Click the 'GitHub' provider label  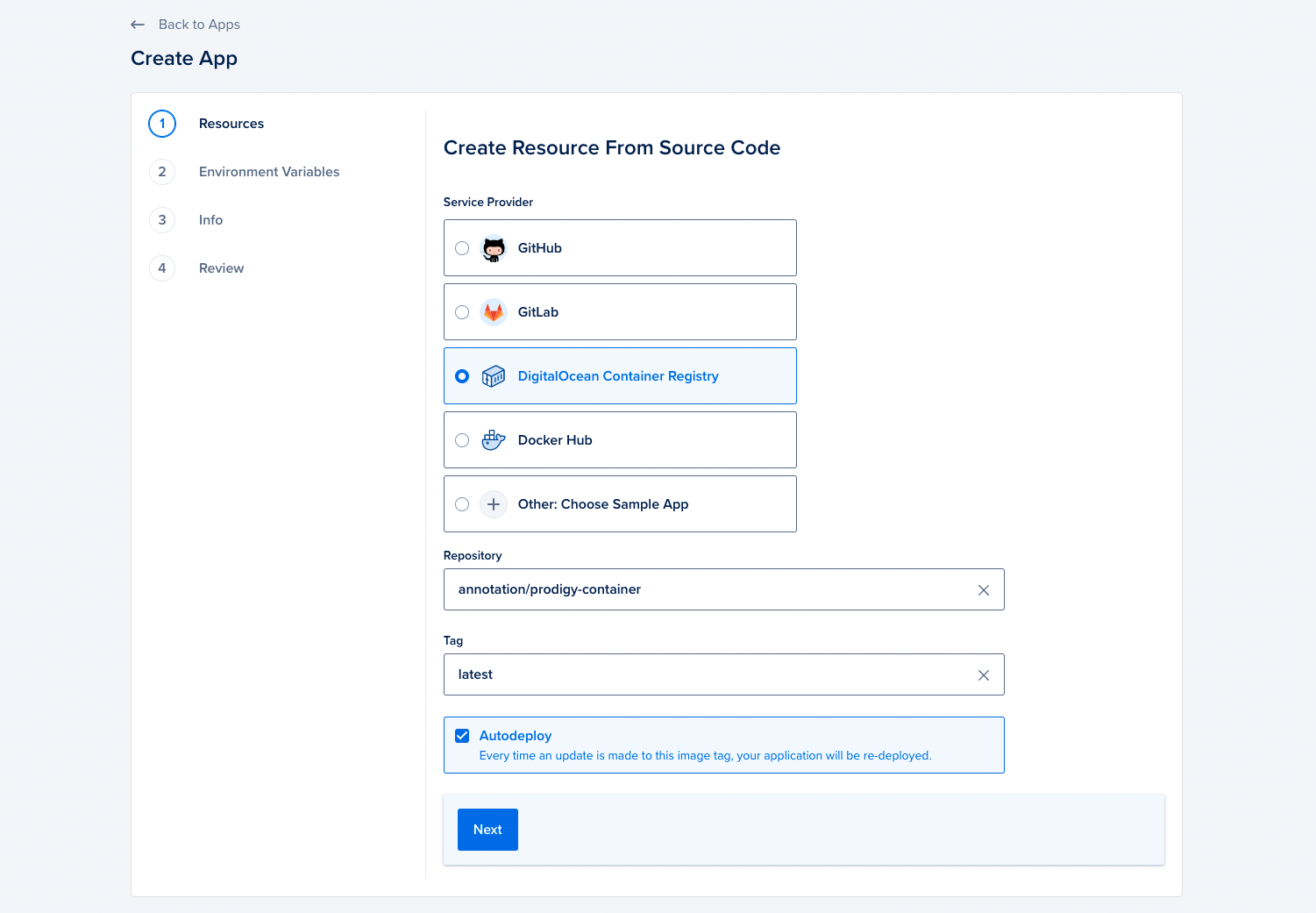[x=540, y=248]
